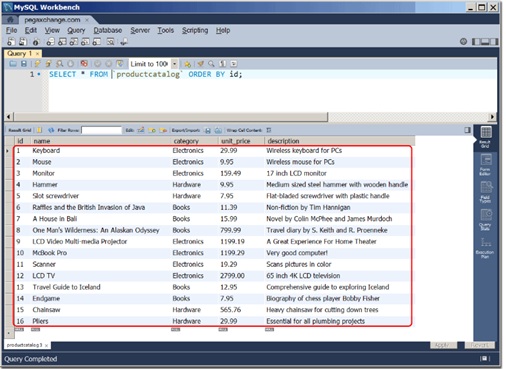Click the create new stored procedure icon
The height and width of the screenshot is (369, 506).
coord(85,42)
